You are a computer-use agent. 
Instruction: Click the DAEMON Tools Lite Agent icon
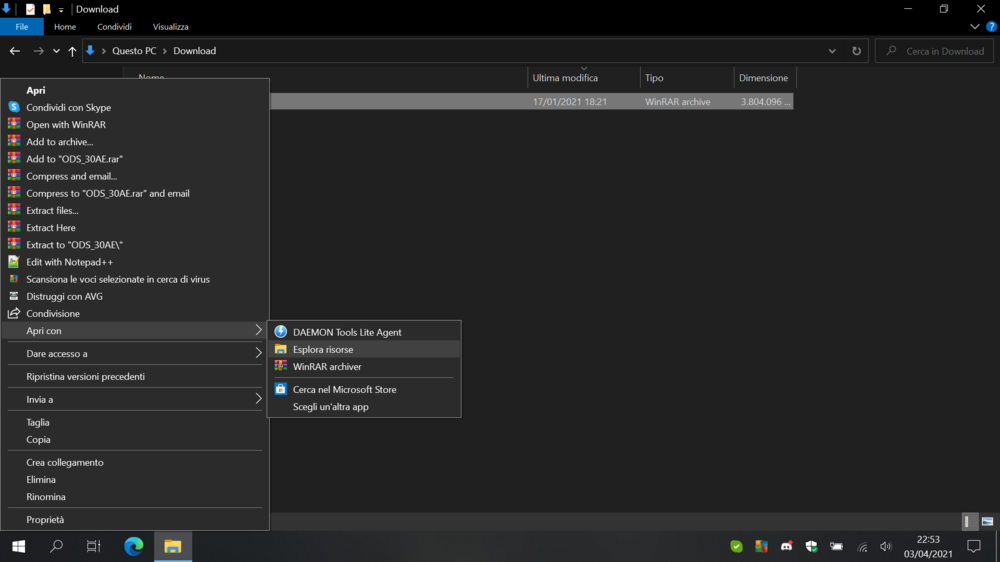click(x=281, y=332)
